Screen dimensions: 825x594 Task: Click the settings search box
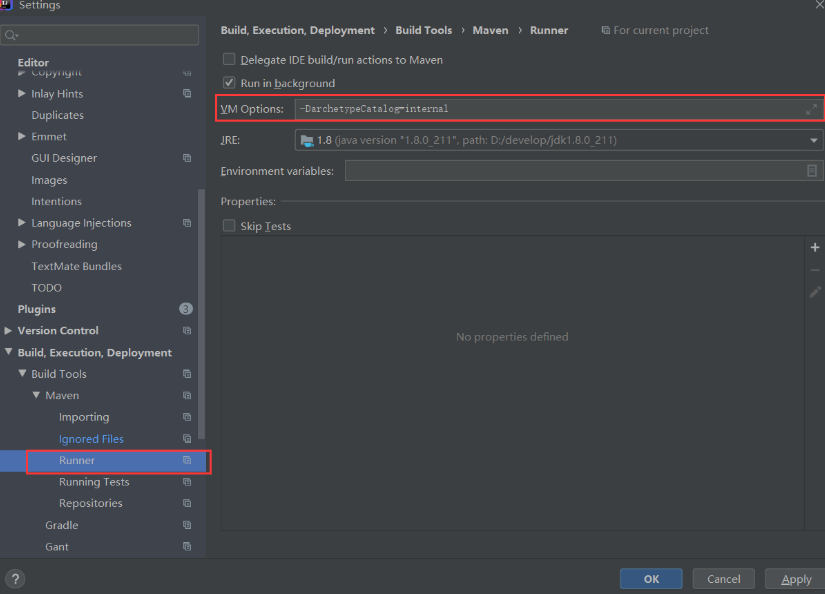point(100,35)
